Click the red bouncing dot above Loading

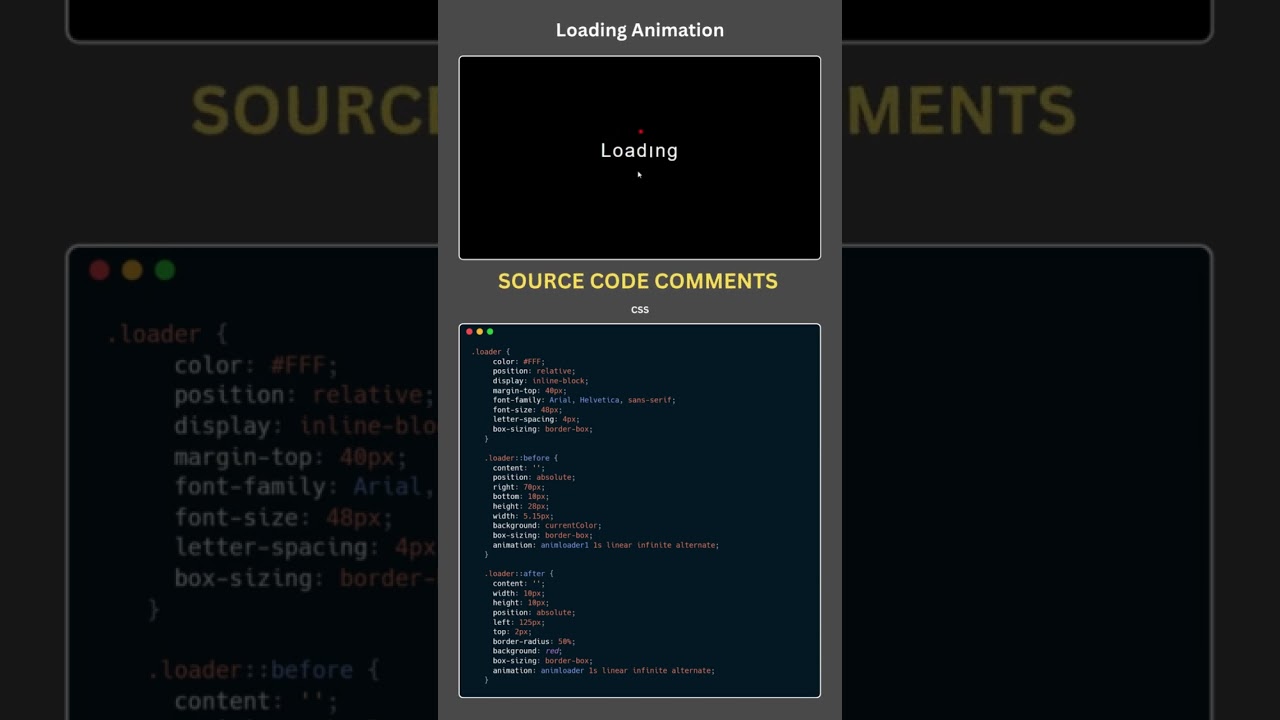coord(640,131)
